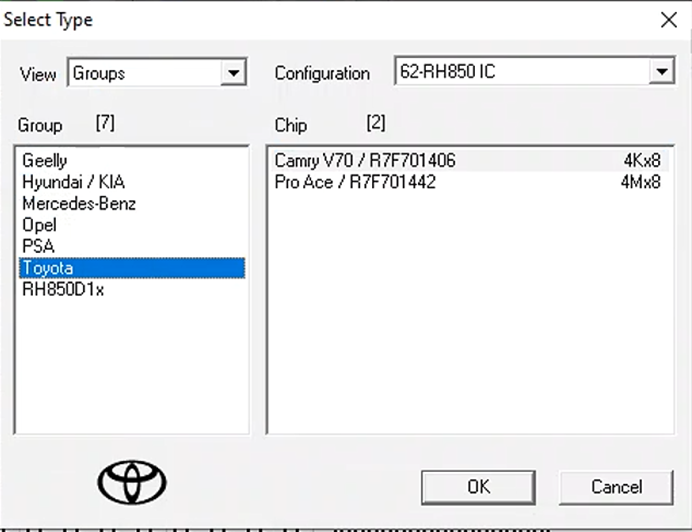Expand the Configuration dropdown arrow
The height and width of the screenshot is (532, 692).
661,72
